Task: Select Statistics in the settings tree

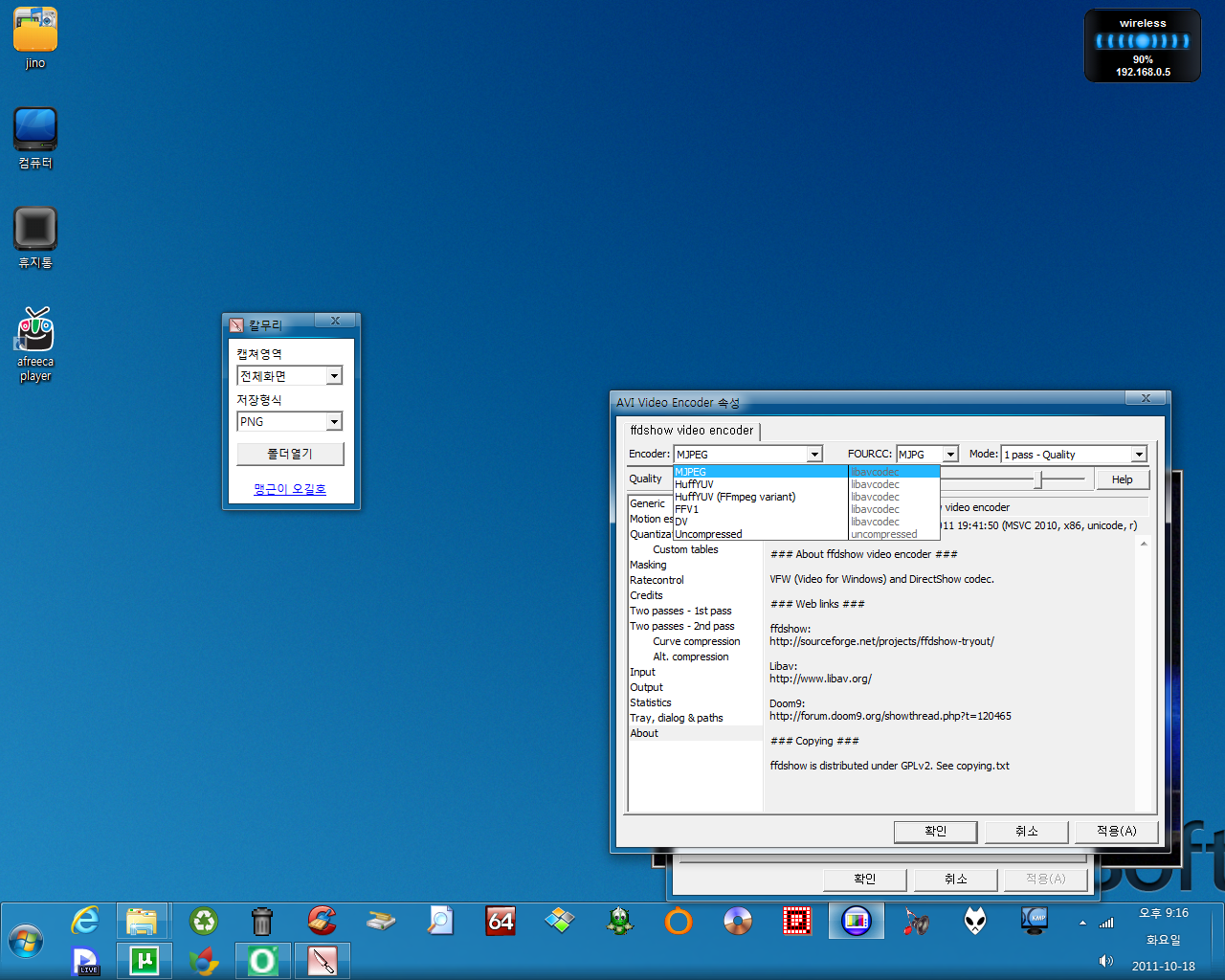Action: tap(651, 702)
